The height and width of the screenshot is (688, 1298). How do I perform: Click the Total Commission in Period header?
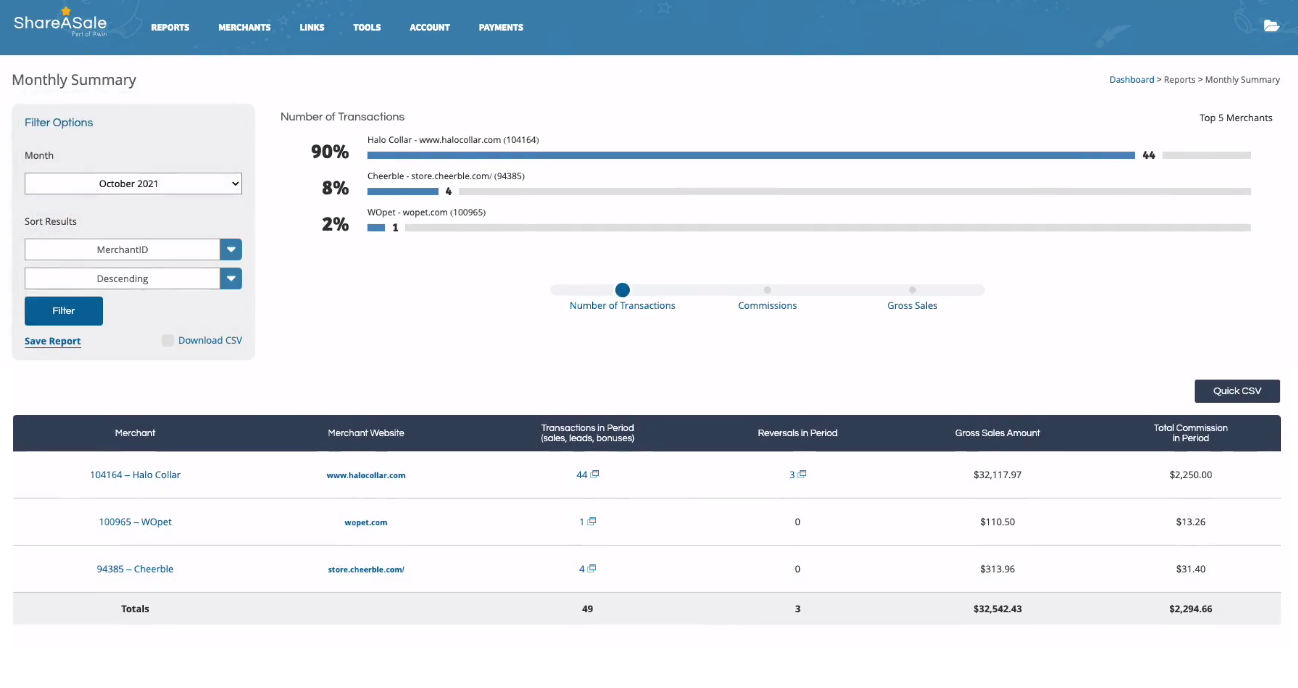[1190, 433]
